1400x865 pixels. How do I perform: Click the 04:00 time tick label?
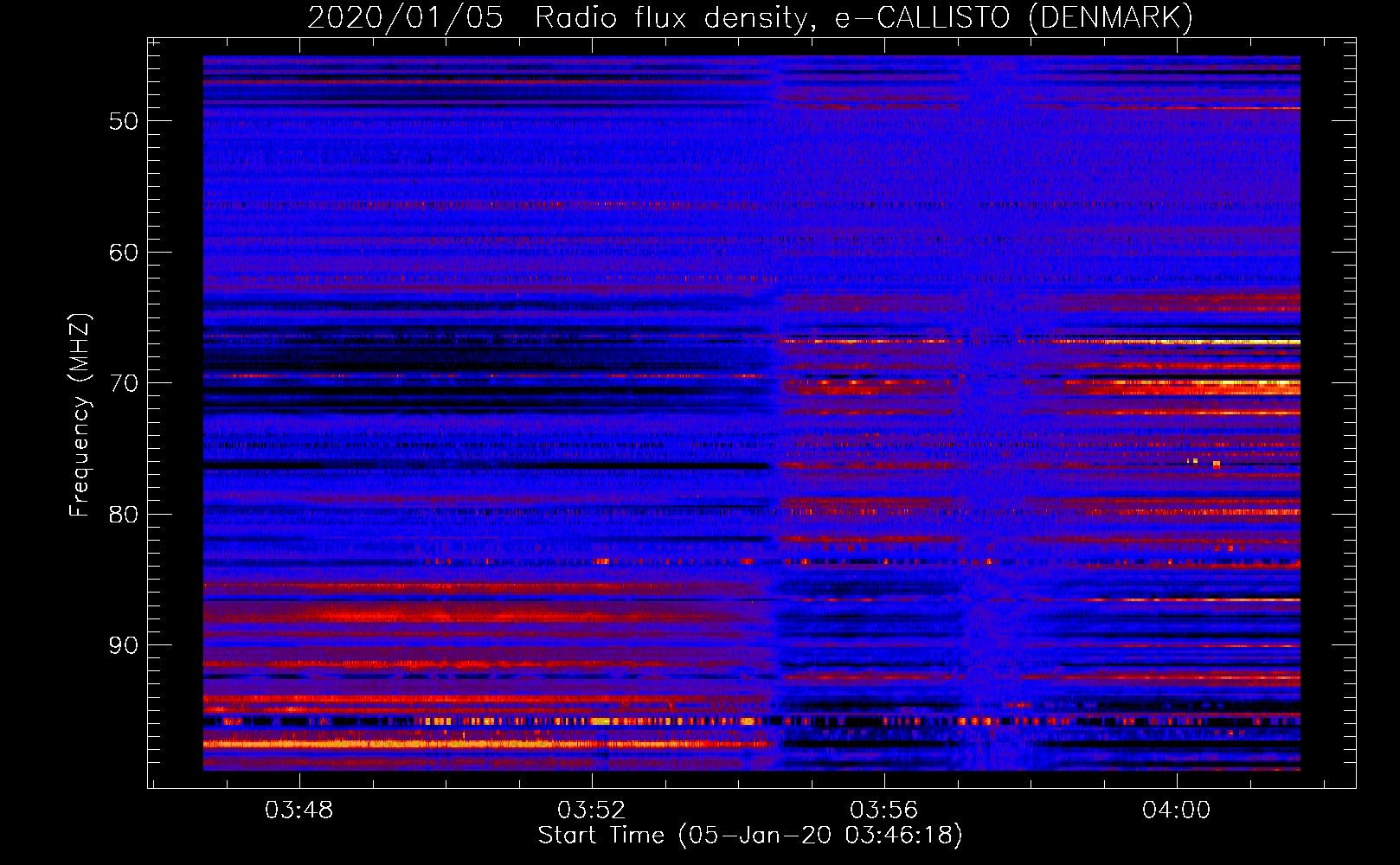(1176, 811)
